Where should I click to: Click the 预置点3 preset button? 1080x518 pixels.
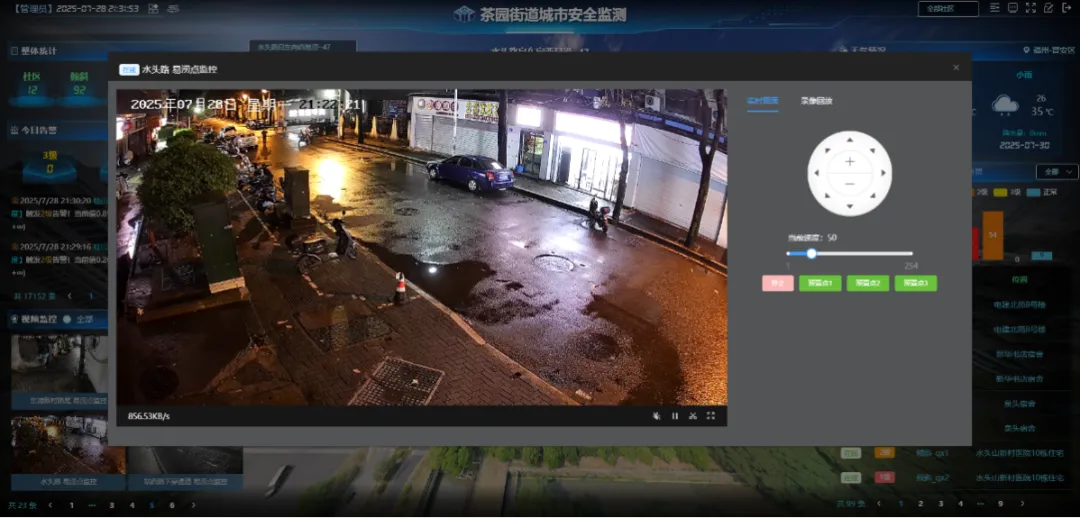[x=915, y=283]
